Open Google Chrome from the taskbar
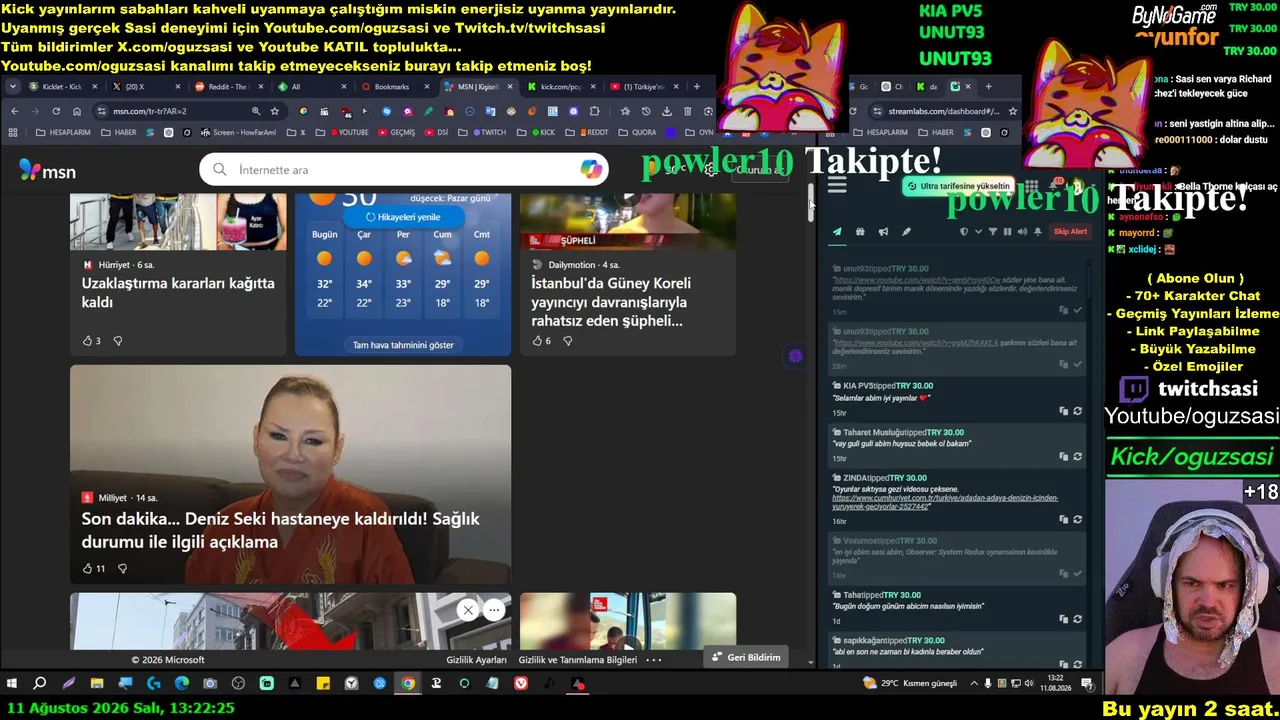Screen dimensions: 1280x720 408,684
